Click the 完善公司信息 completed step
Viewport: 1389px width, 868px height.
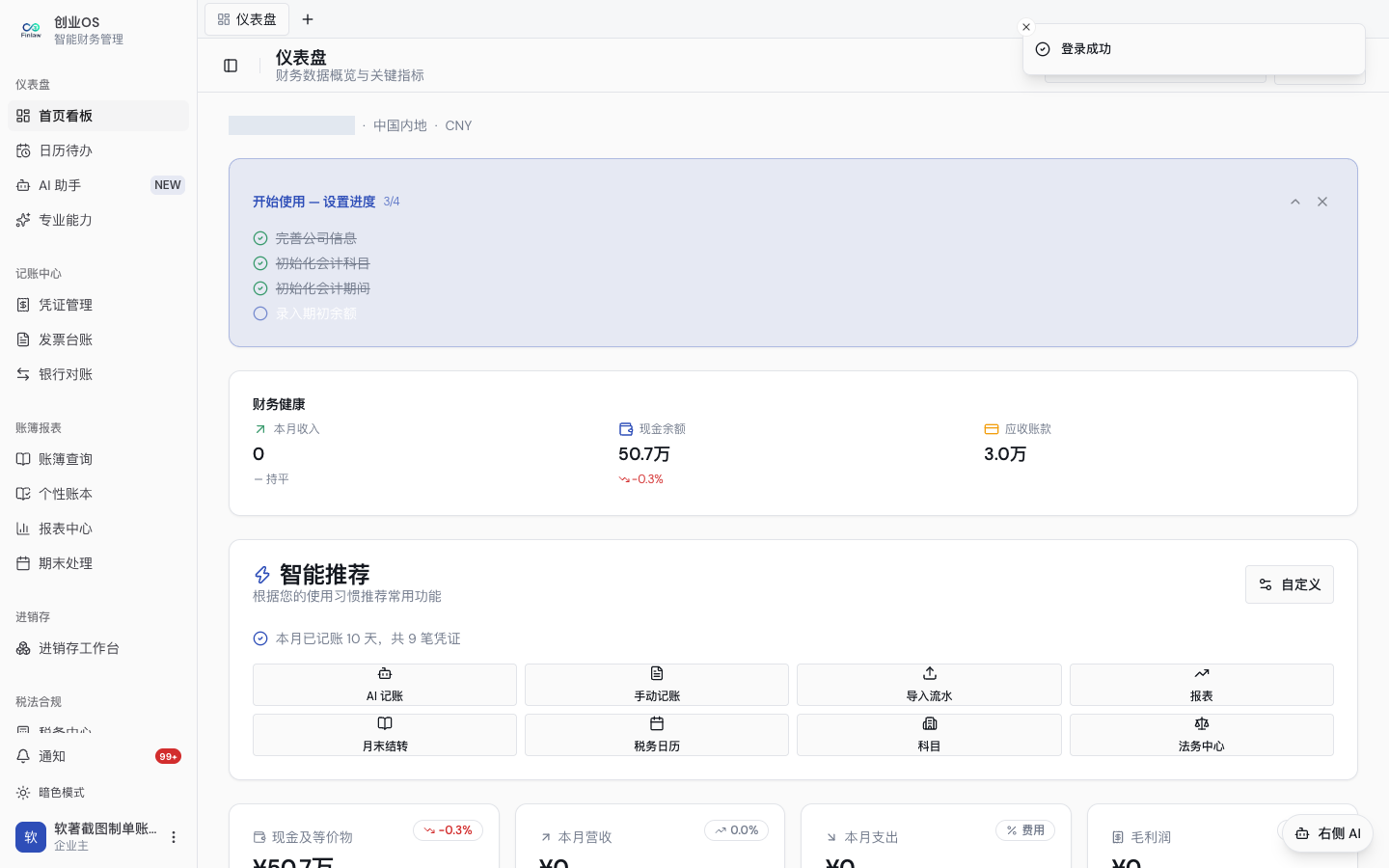point(305,238)
